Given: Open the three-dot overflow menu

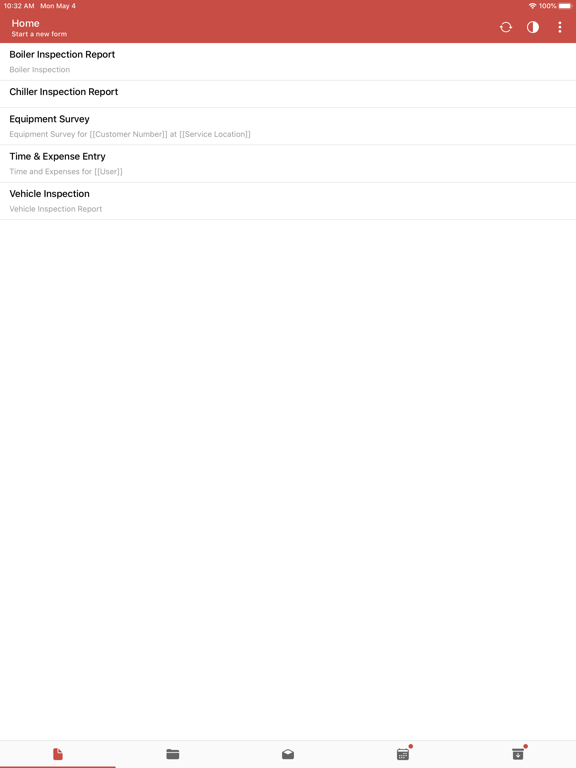Looking at the screenshot, I should [559, 27].
